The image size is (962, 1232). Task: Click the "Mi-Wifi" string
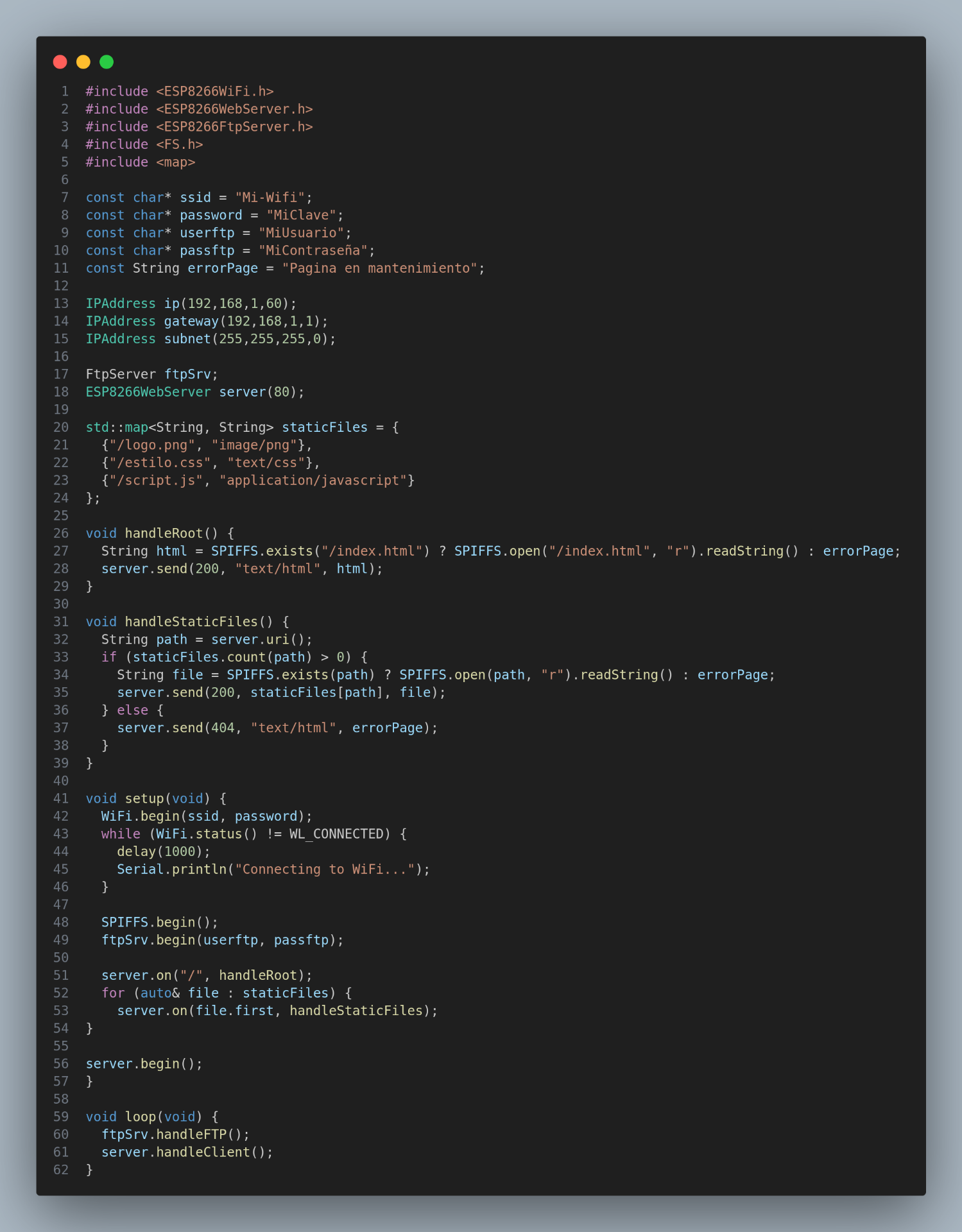270,197
